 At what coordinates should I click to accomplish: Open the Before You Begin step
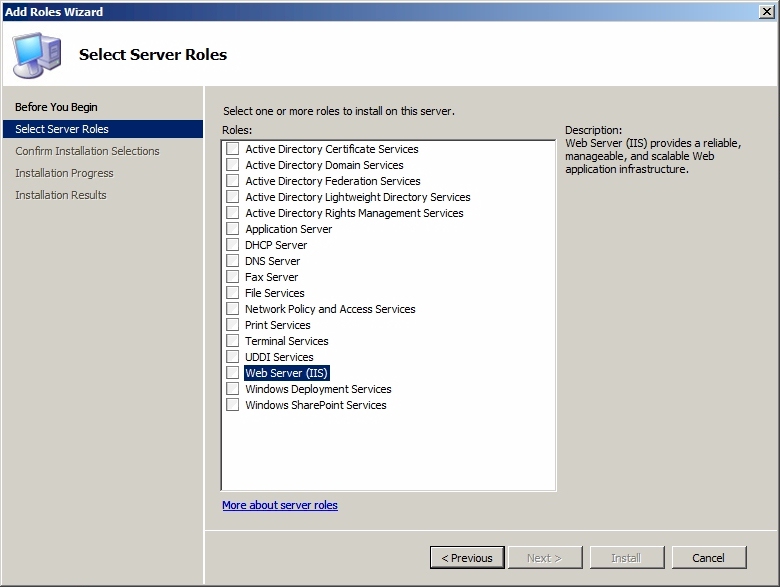click(x=56, y=107)
